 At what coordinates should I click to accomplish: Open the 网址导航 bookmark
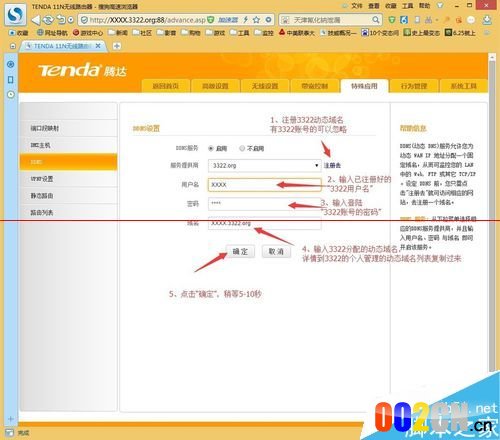(52, 33)
